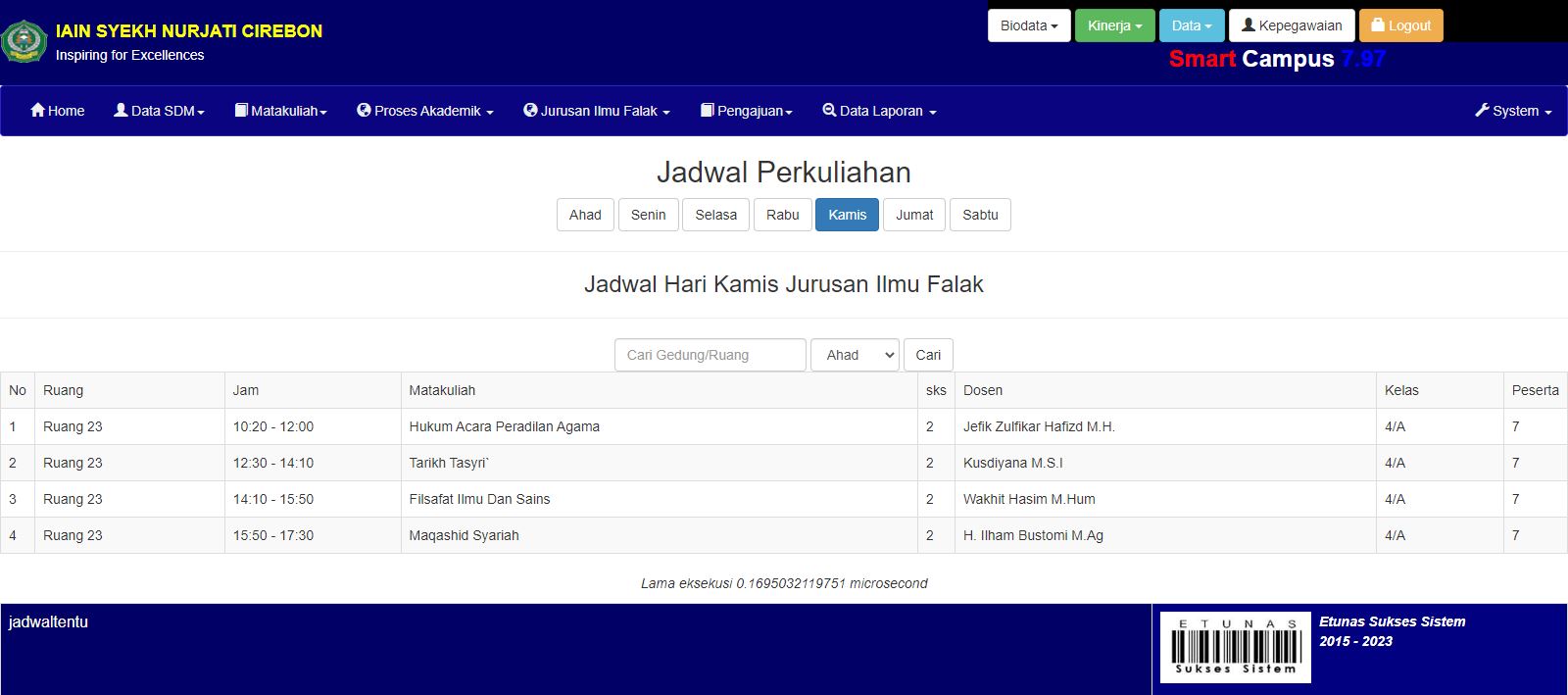Open the blue Data dropdown button
The image size is (1568, 695).
click(x=1192, y=25)
